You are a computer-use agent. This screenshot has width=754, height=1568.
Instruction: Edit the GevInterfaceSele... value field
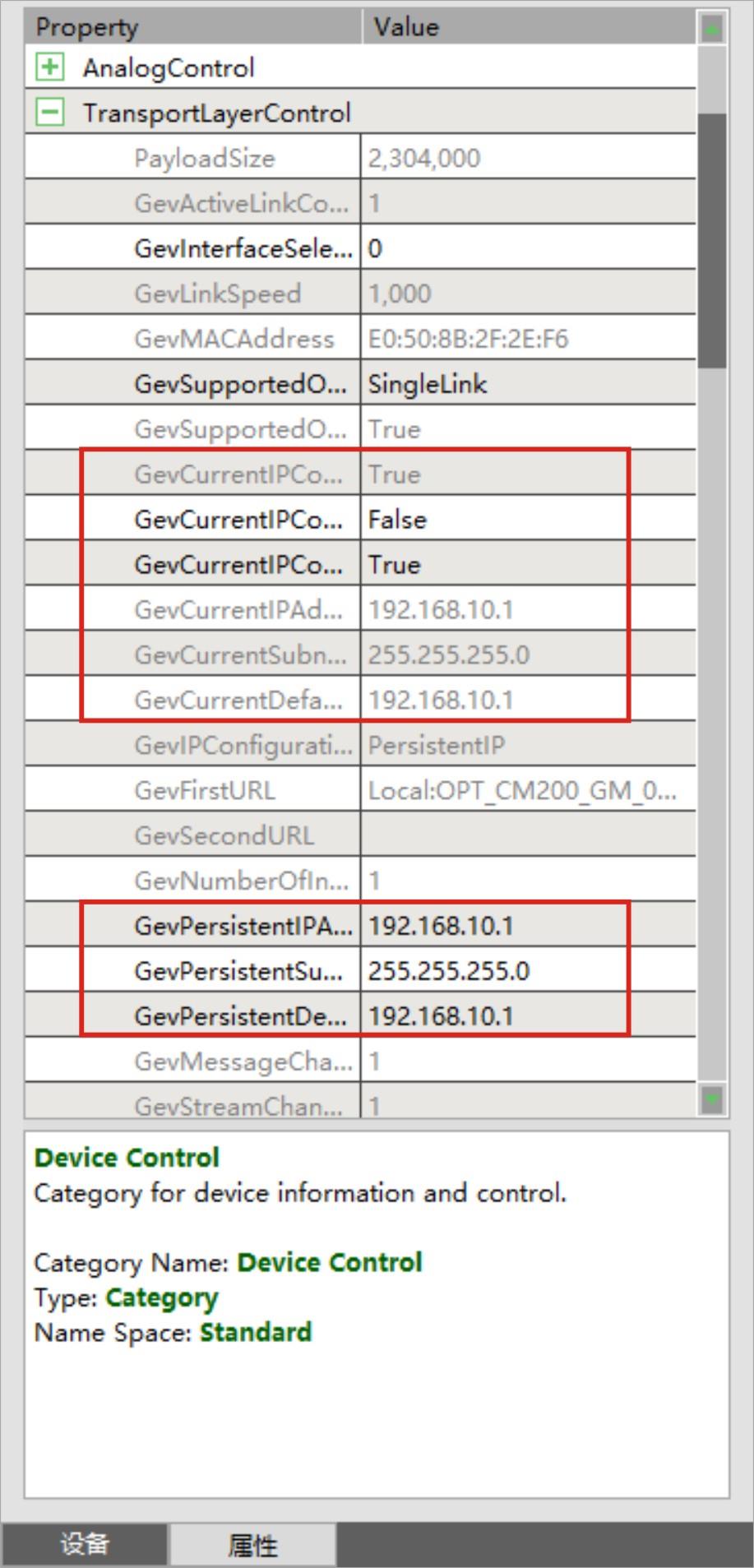click(526, 248)
